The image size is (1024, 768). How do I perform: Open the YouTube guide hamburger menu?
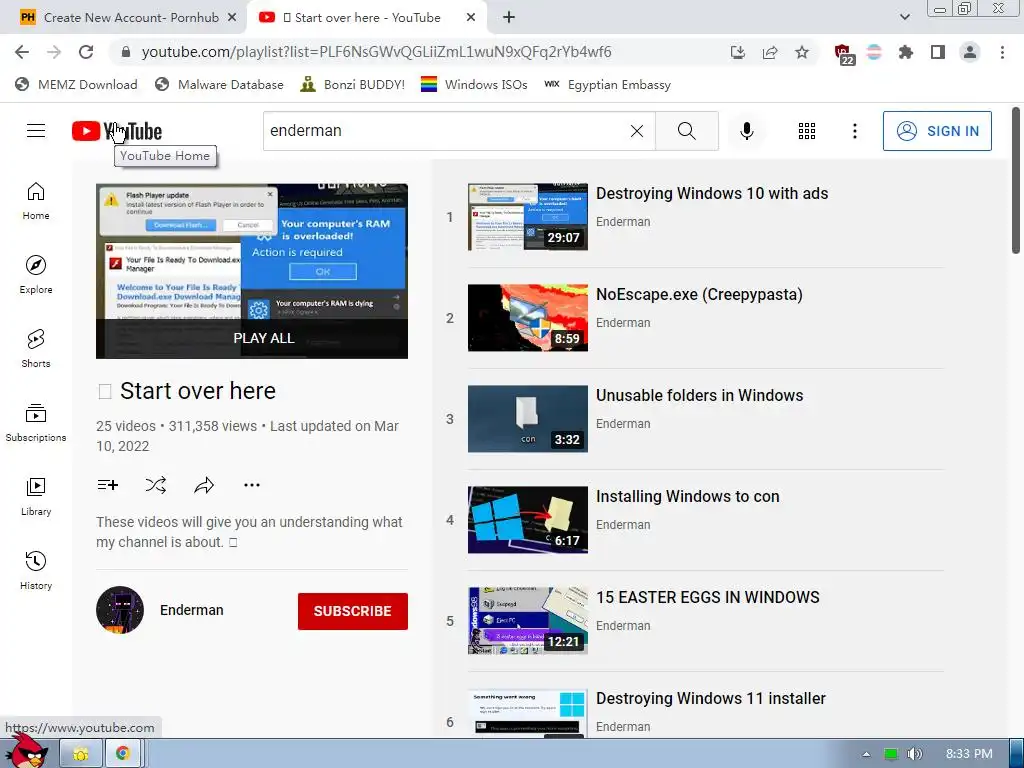tap(36, 131)
